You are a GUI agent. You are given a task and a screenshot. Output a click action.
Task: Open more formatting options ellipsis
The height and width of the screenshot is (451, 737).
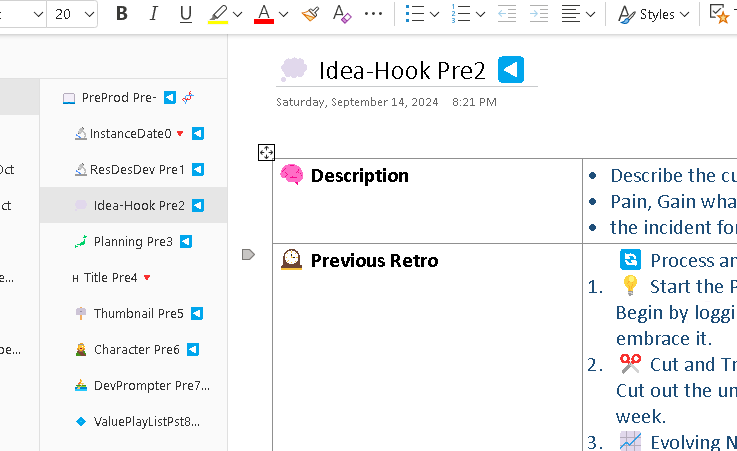click(373, 14)
